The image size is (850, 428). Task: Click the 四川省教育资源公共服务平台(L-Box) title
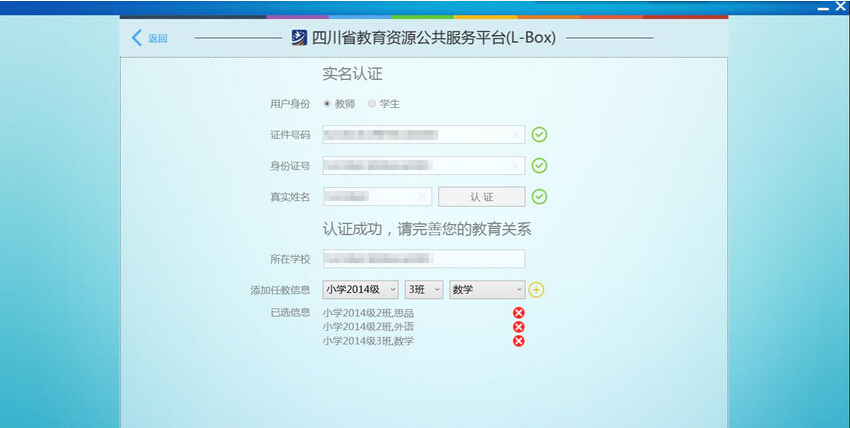click(x=434, y=38)
